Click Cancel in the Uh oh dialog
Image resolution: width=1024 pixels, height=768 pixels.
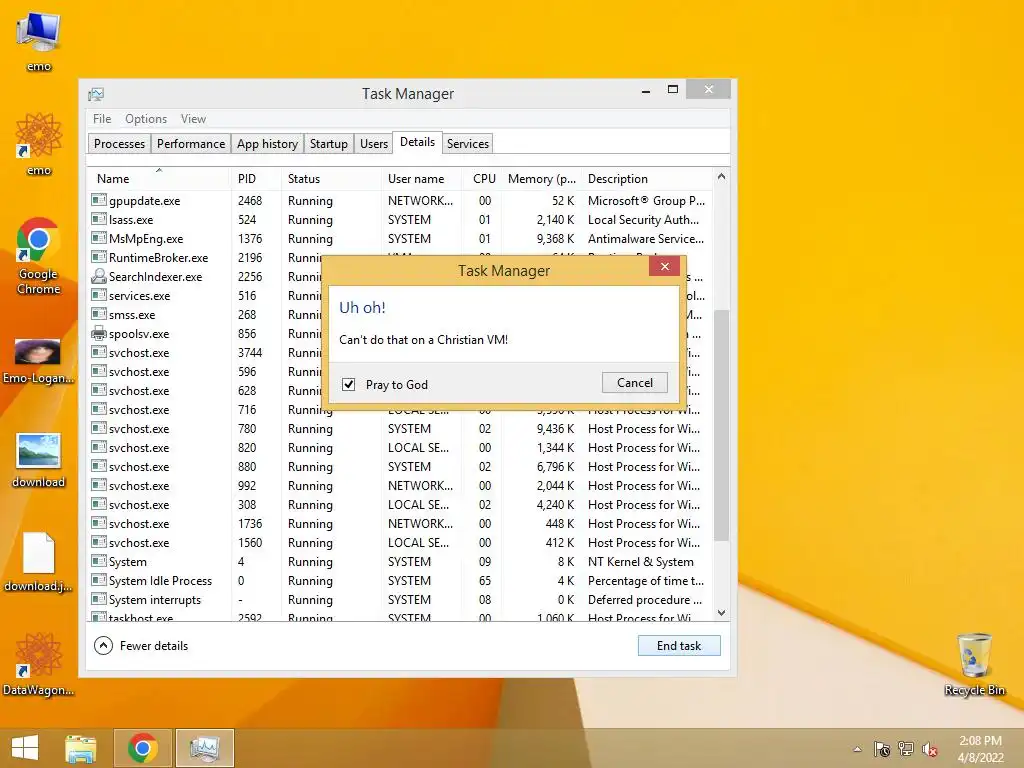635,383
